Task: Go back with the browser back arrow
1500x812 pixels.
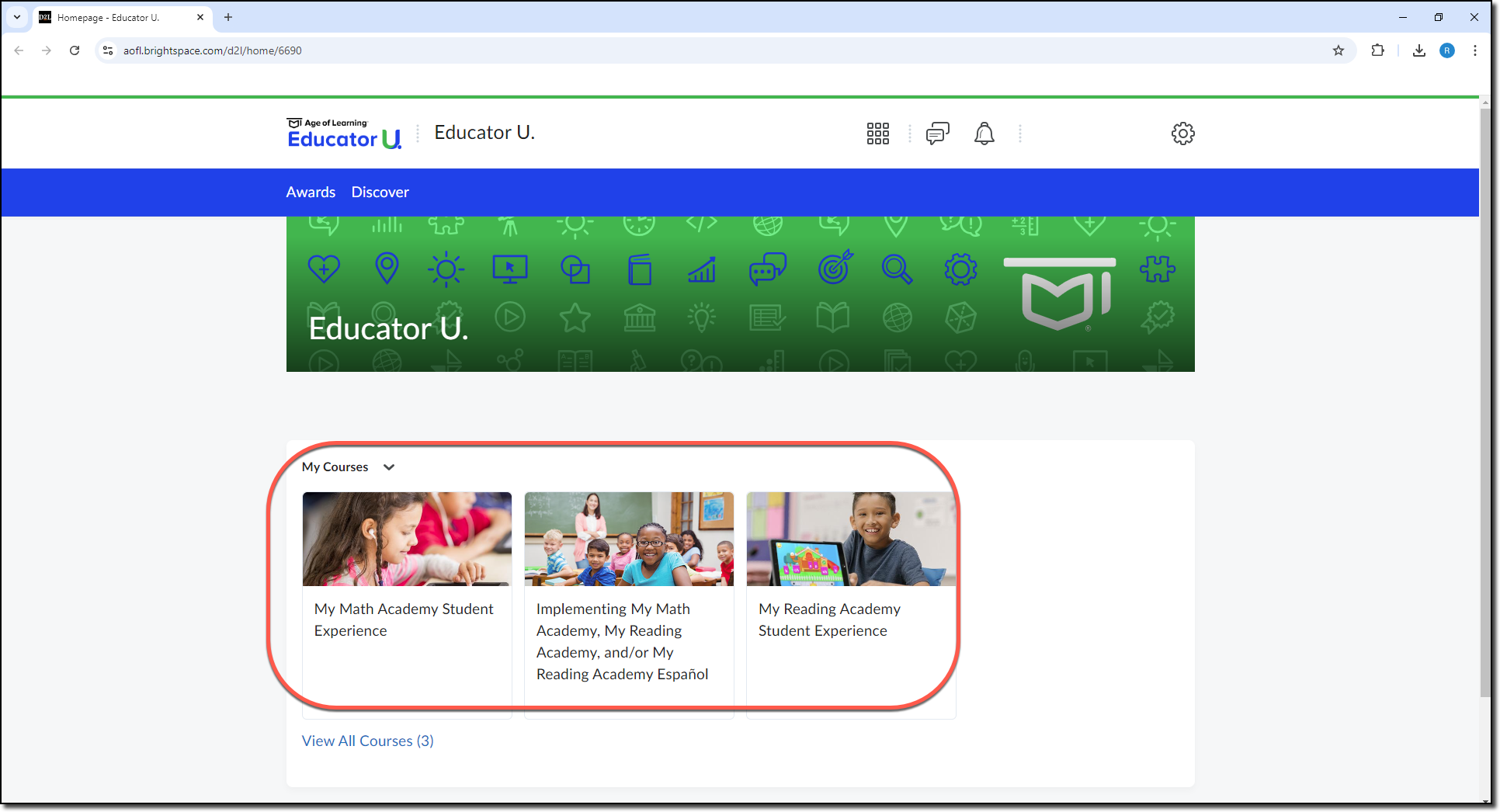Action: [x=19, y=50]
